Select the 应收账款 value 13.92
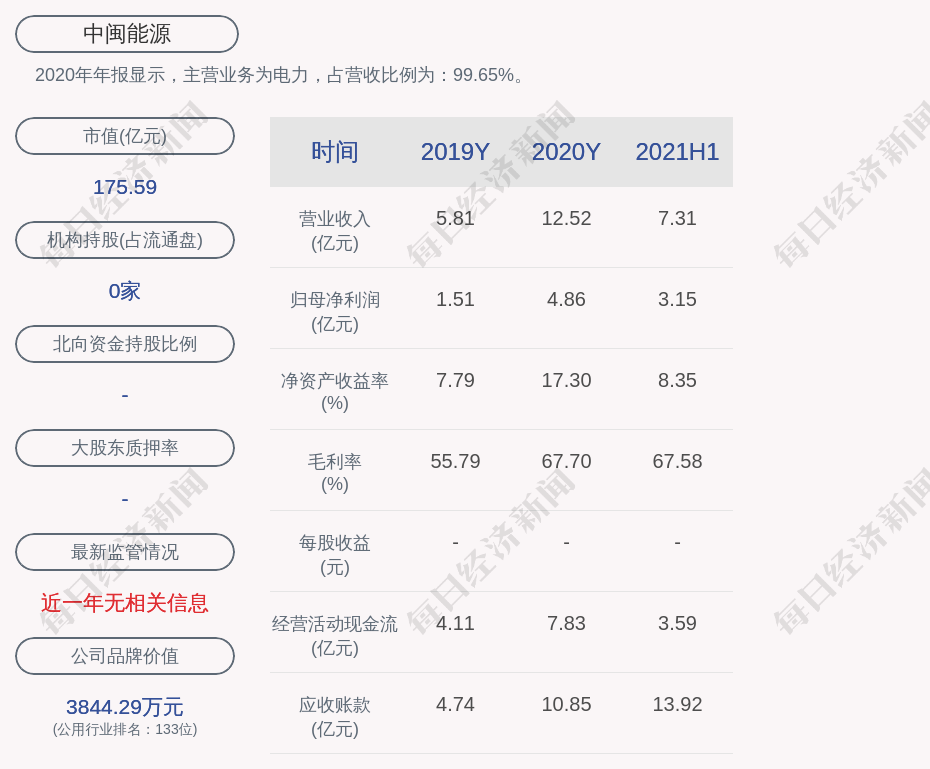The width and height of the screenshot is (930, 769). pos(677,704)
